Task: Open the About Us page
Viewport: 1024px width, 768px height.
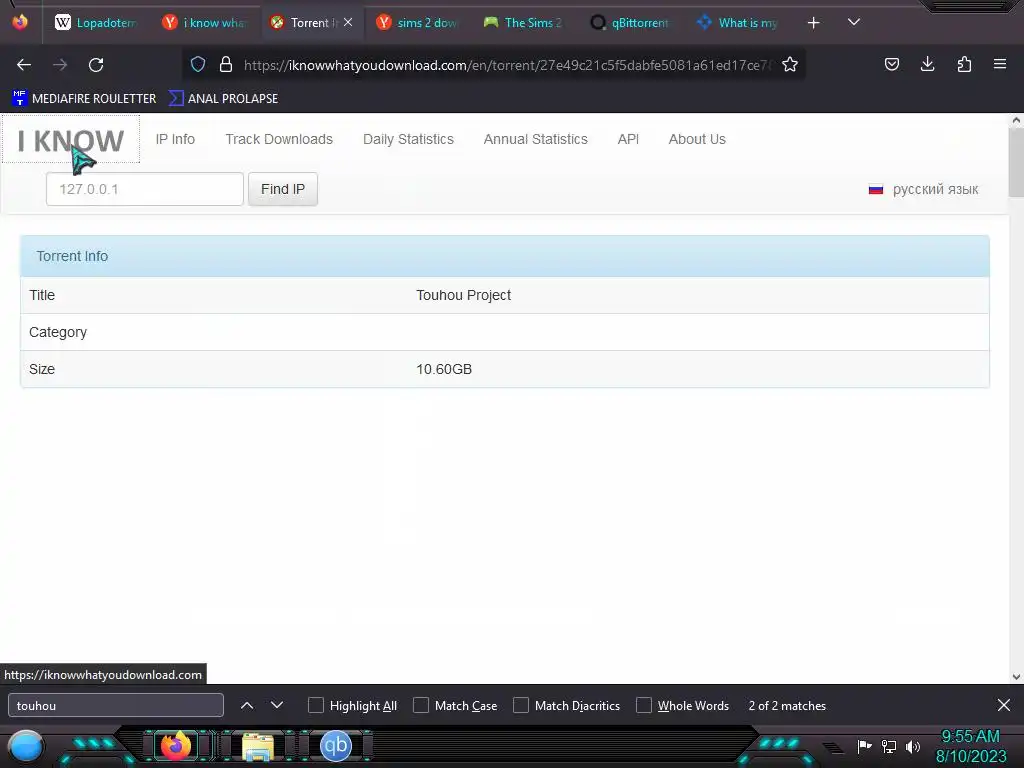Action: click(697, 139)
